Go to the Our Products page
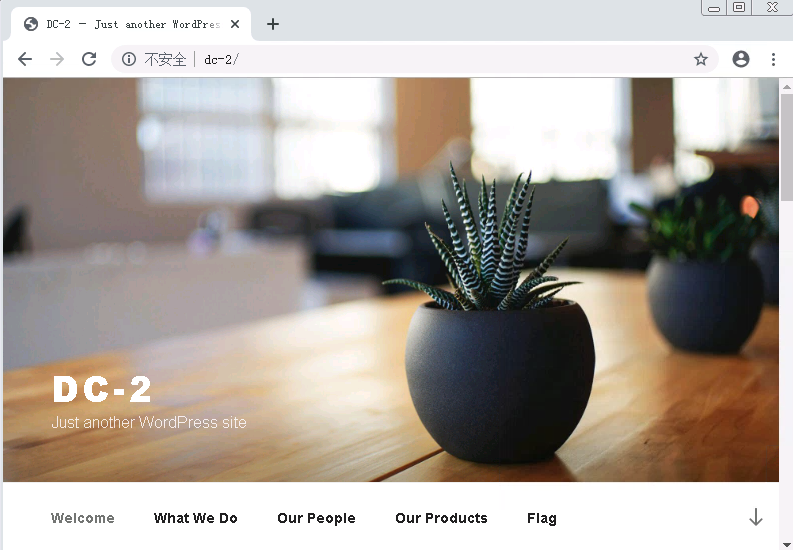The image size is (793, 550). point(441,518)
